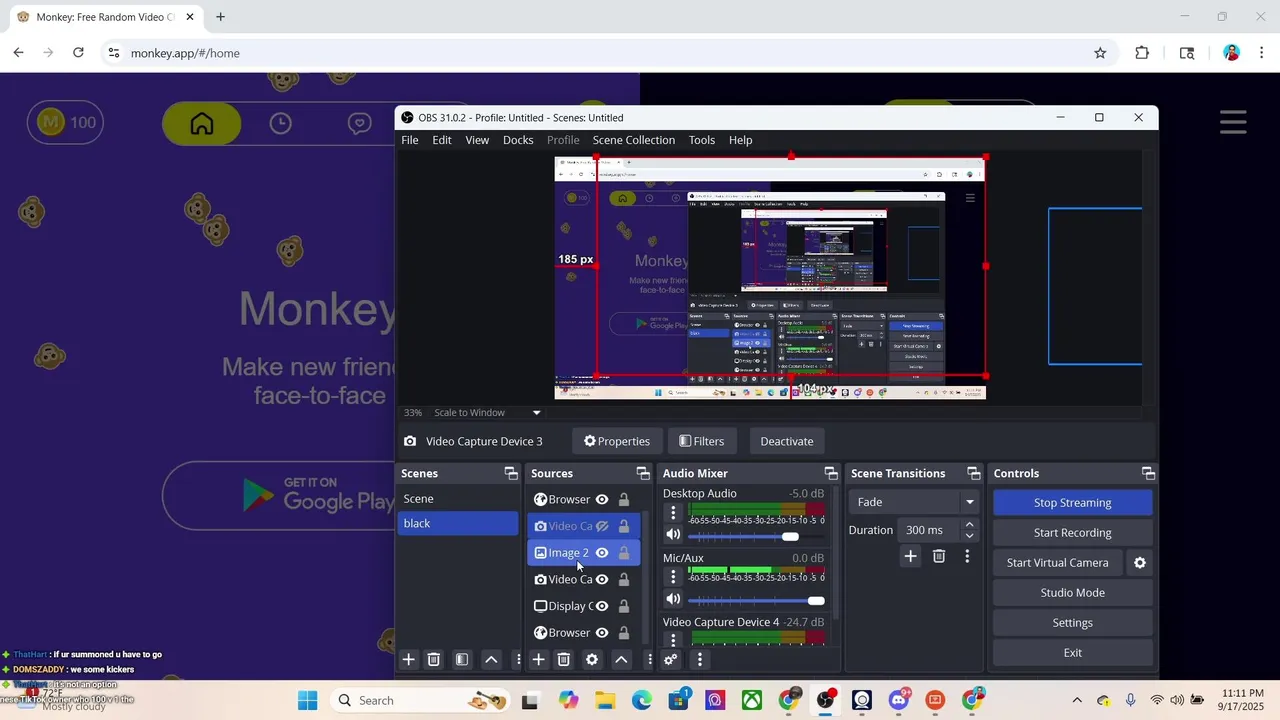Open the Docks menu
Viewport: 1280px width, 720px height.
[x=518, y=140]
